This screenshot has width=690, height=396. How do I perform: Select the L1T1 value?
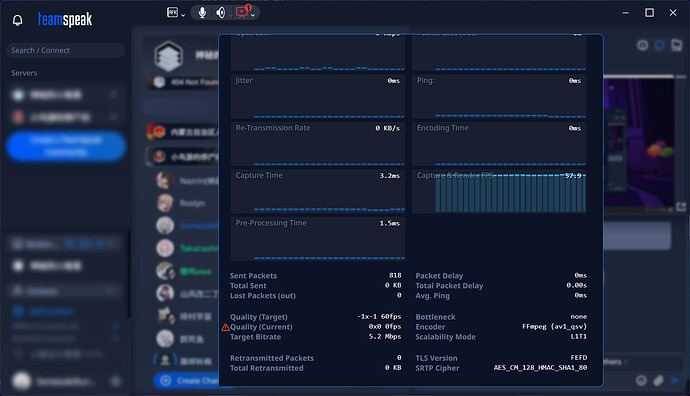pyautogui.click(x=579, y=337)
